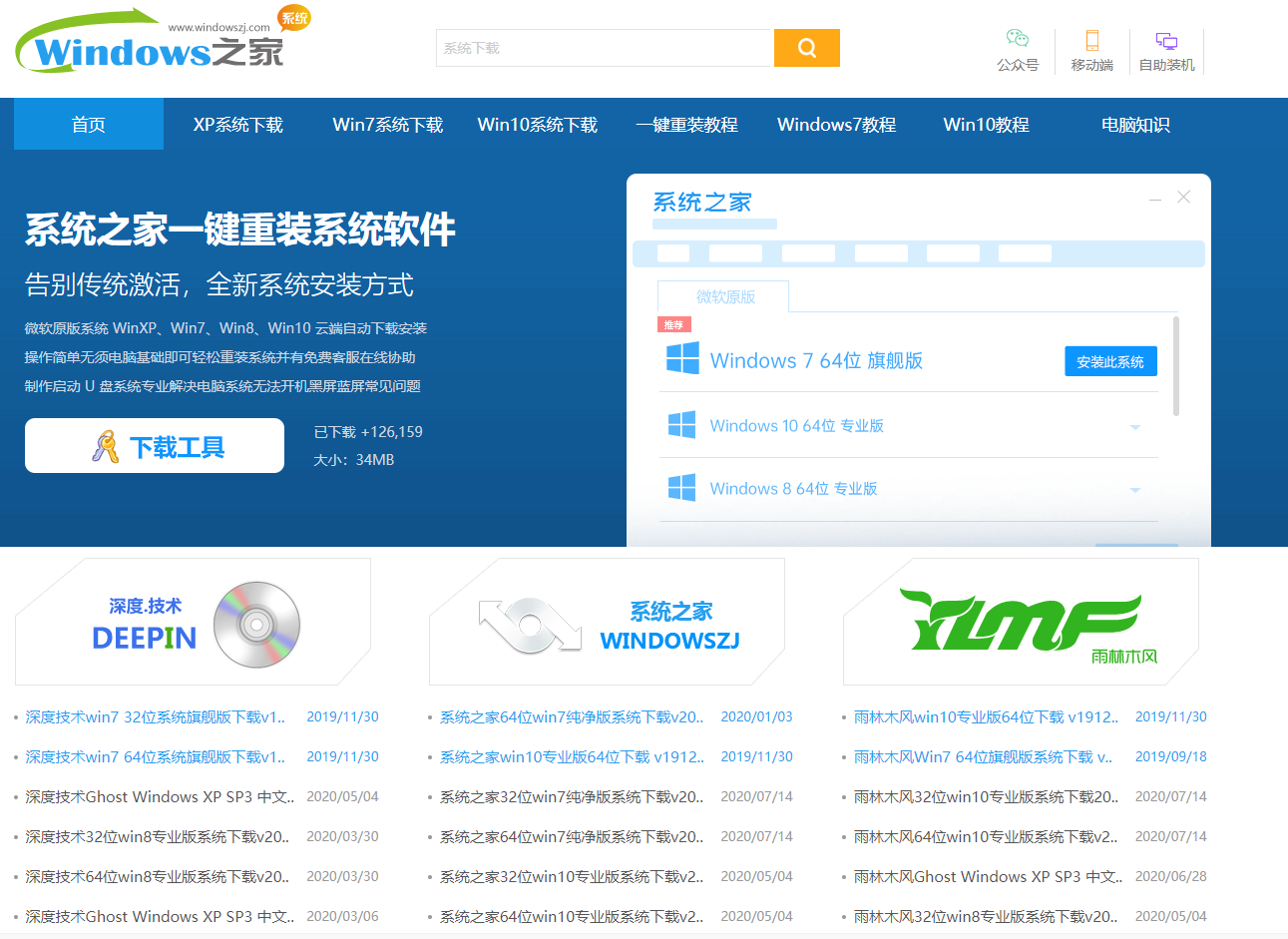
Task: Open the 移动端 mobile phone icon
Action: point(1091,40)
